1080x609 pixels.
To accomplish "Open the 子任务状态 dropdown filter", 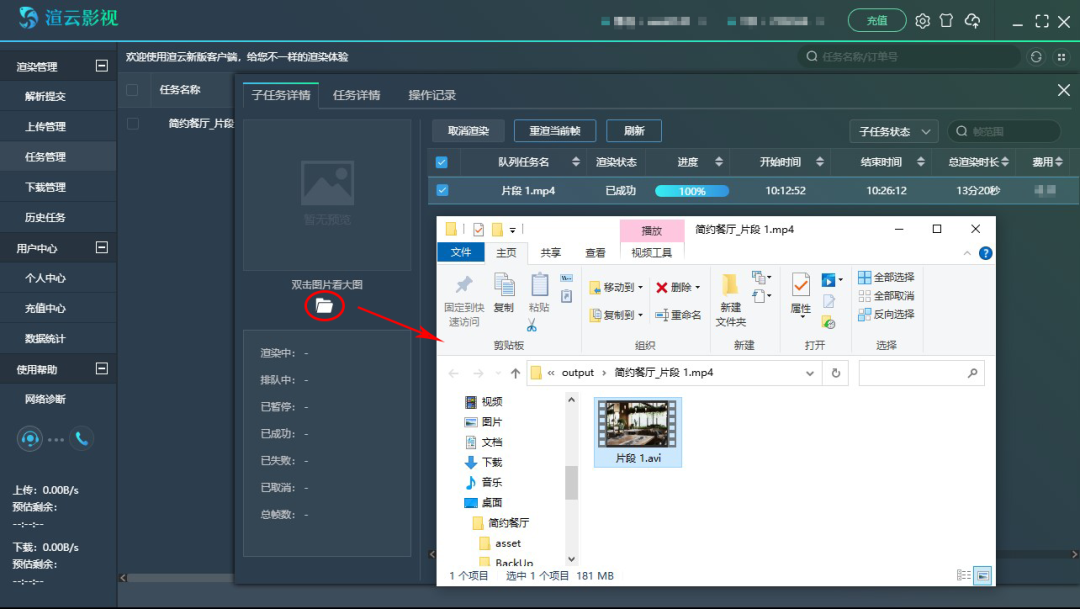I will [893, 131].
